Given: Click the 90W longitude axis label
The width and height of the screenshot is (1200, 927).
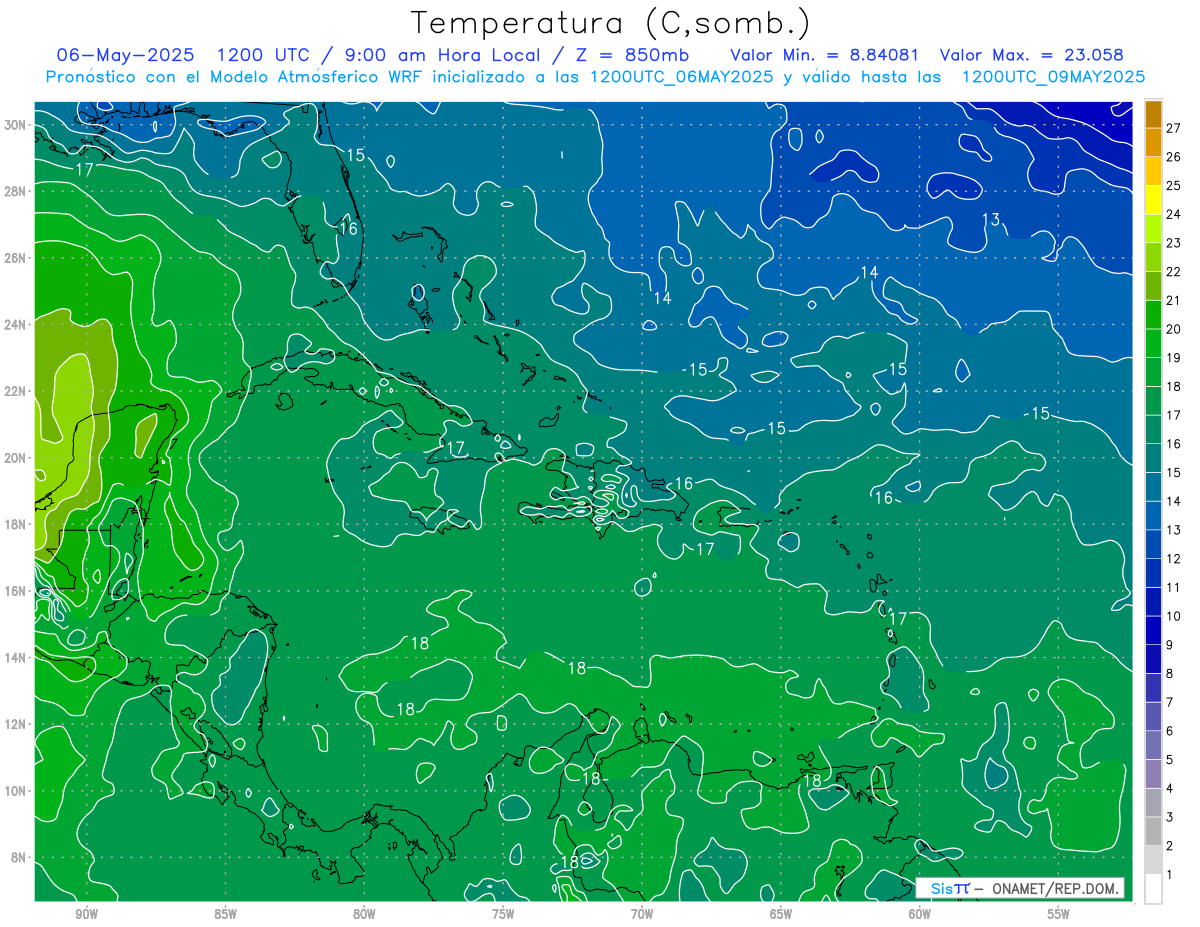Looking at the screenshot, I should point(86,915).
